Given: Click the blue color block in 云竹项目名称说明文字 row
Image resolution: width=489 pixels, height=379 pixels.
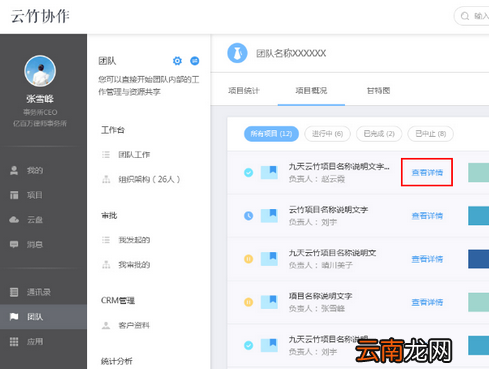Looking at the screenshot, I should coord(478,216).
